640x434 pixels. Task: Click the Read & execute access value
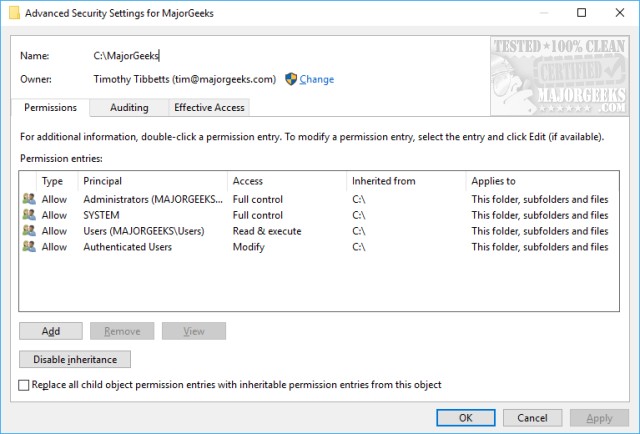267,231
